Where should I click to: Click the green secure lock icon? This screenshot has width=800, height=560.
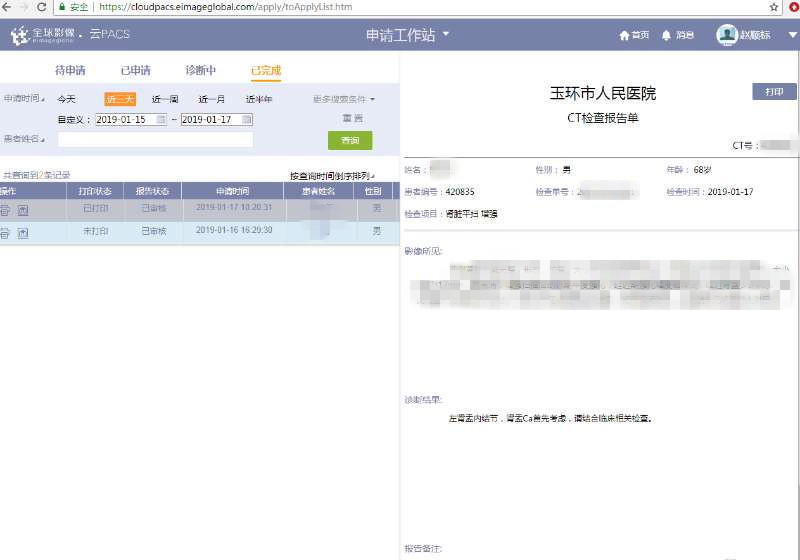pos(62,7)
